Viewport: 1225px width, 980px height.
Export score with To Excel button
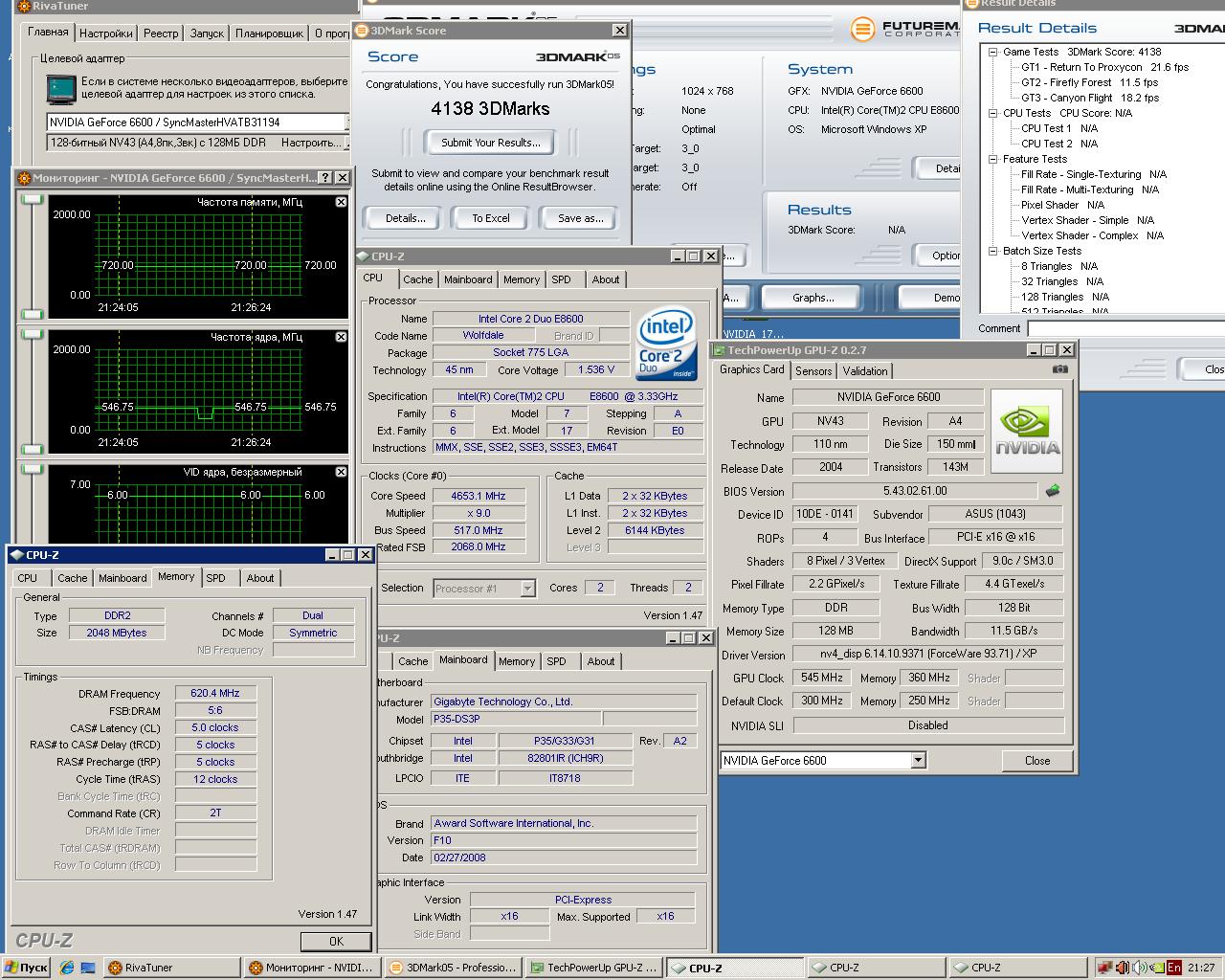491,218
